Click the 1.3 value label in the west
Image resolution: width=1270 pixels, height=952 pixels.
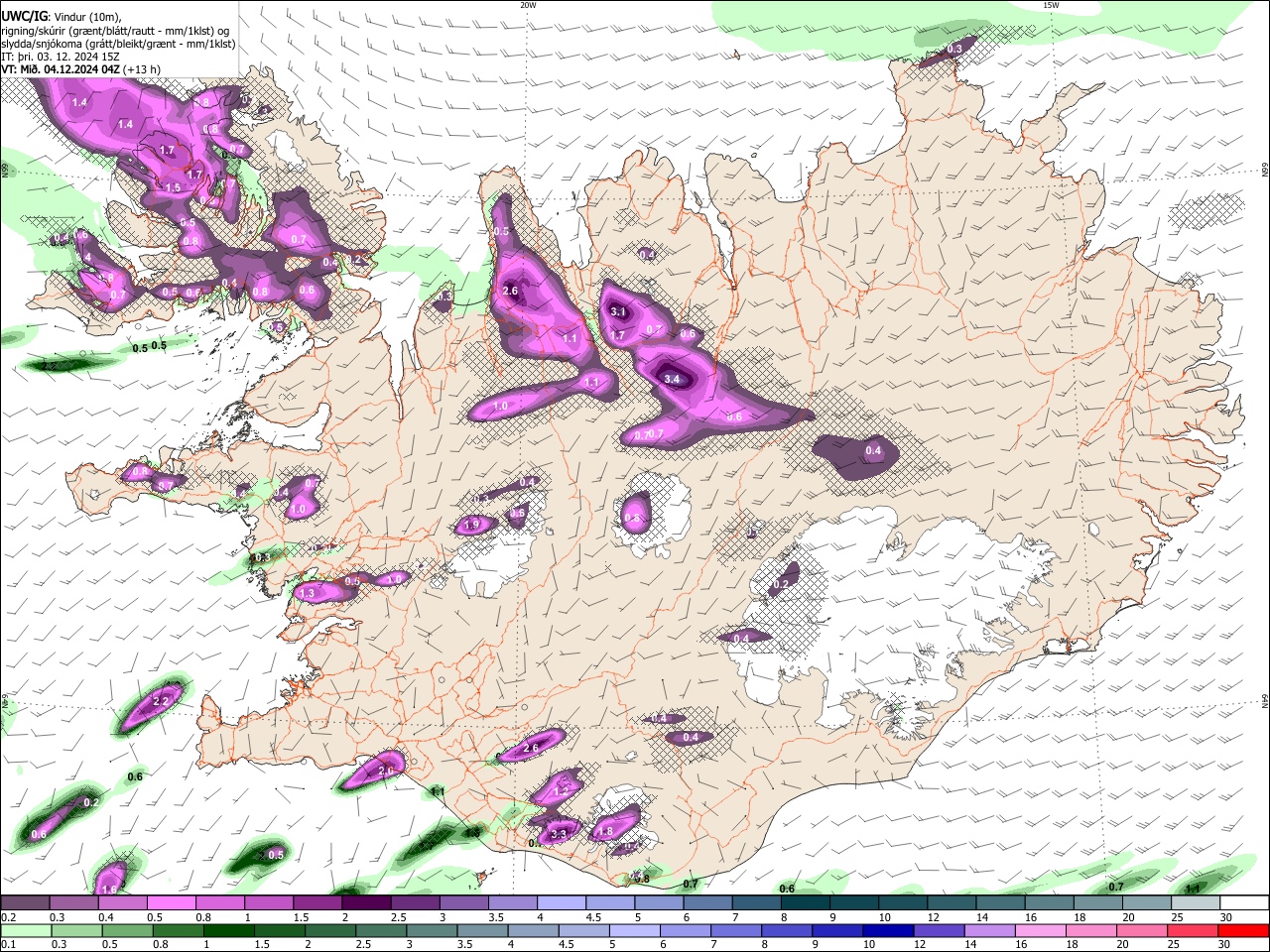point(307,593)
